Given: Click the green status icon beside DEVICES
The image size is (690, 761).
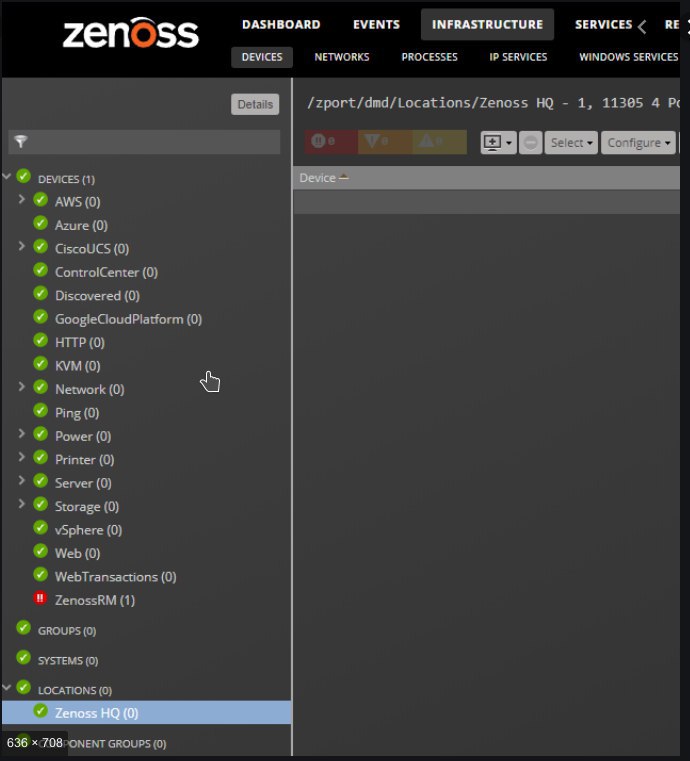Looking at the screenshot, I should [23, 177].
